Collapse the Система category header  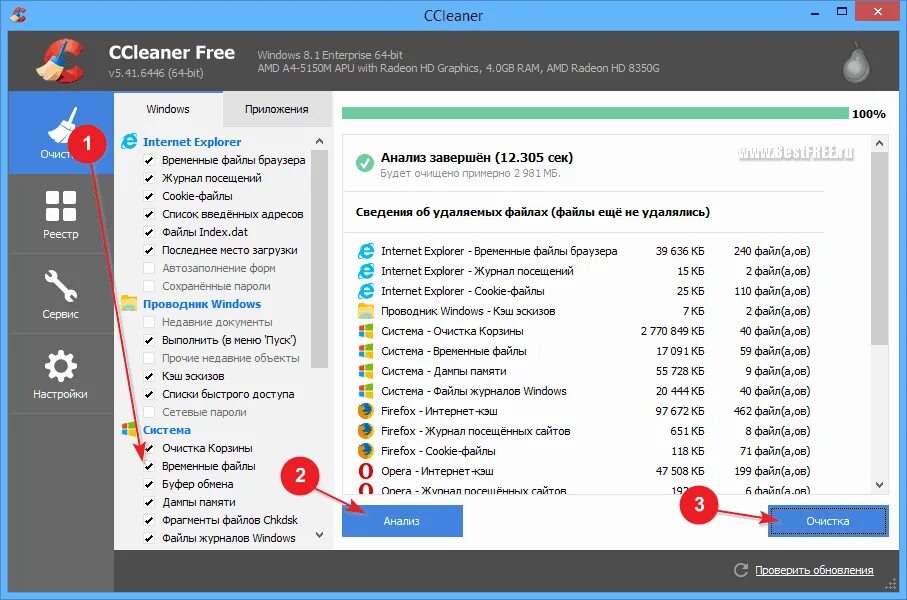click(167, 430)
